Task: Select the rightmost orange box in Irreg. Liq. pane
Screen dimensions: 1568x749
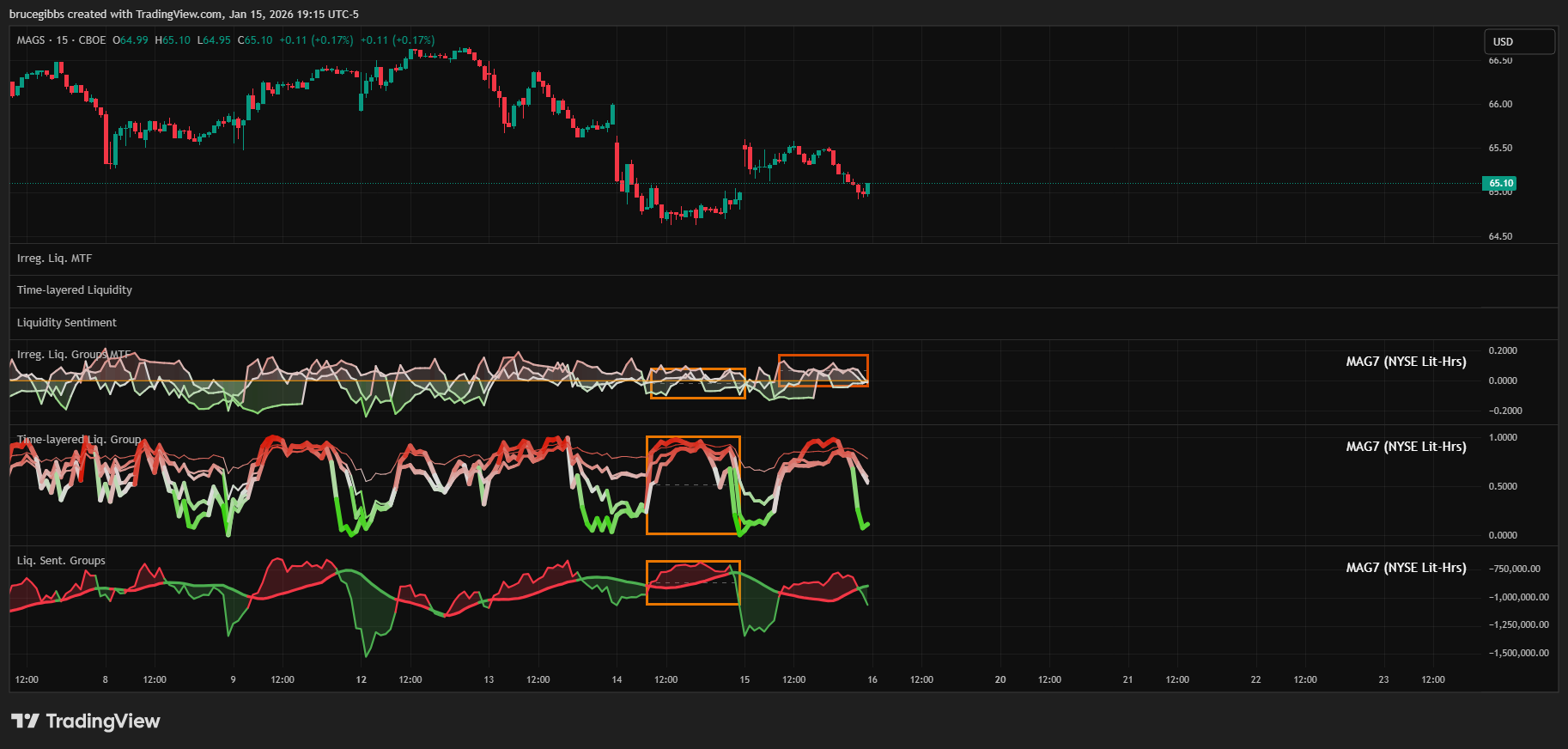Action: click(823, 356)
